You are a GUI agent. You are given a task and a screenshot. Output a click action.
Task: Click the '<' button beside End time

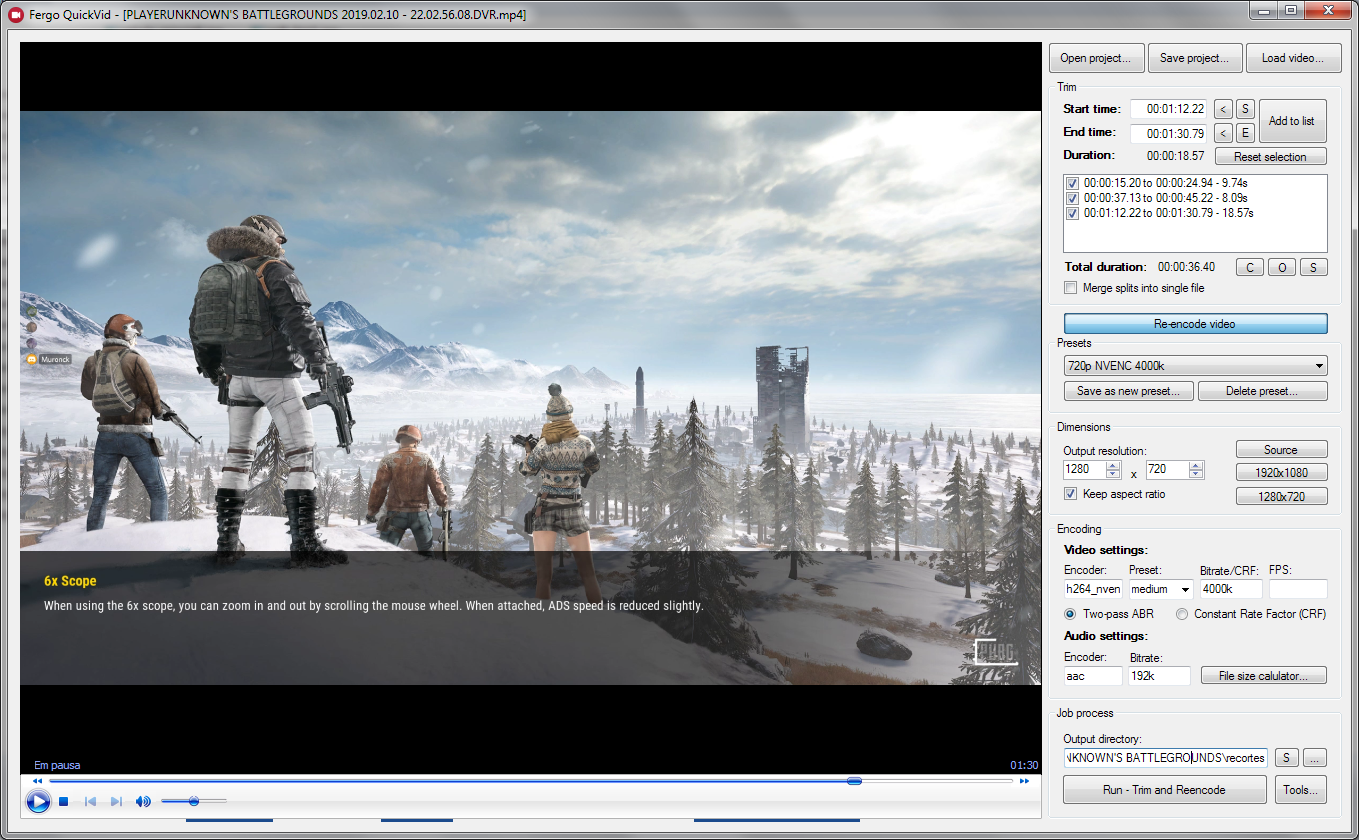[1223, 133]
